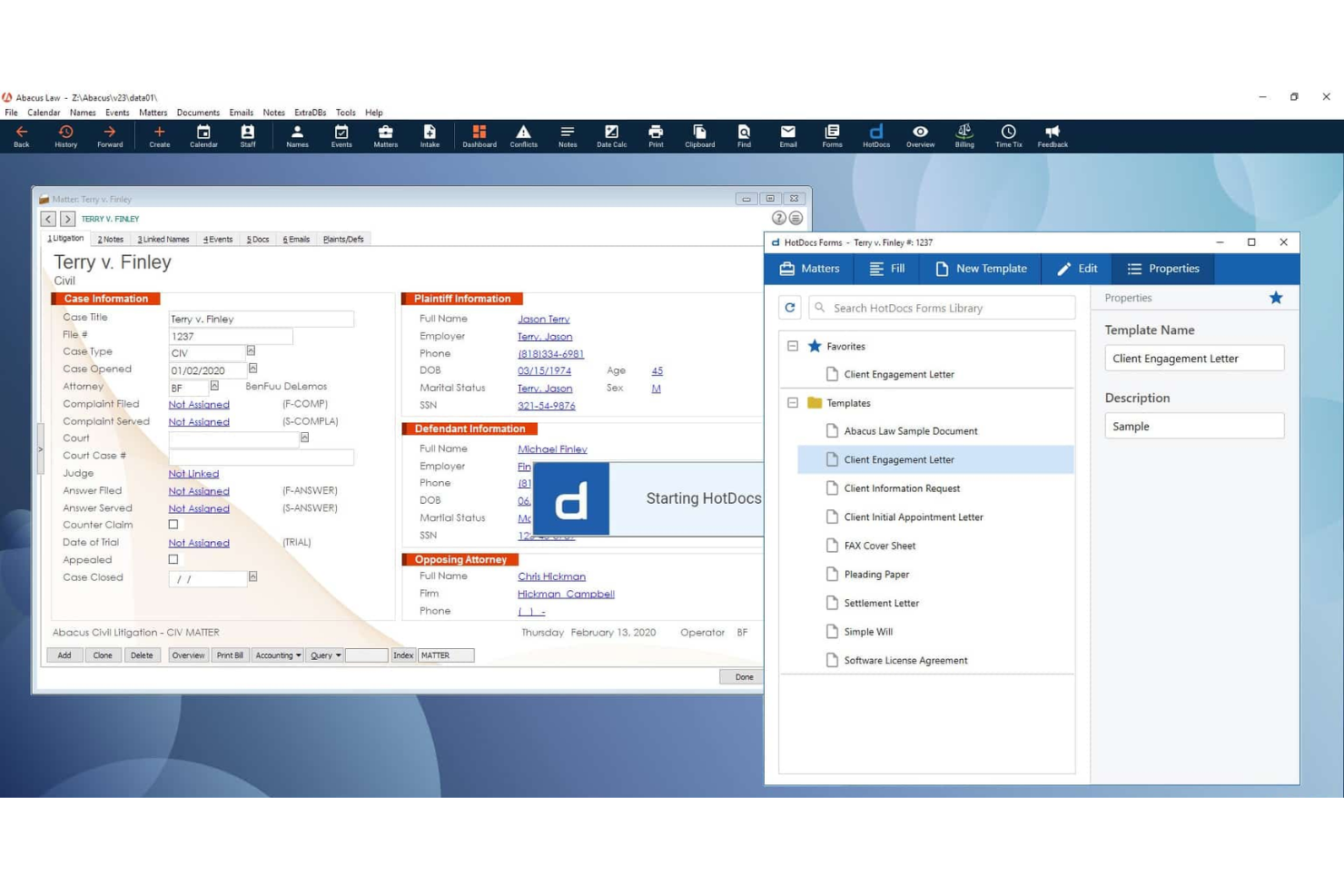Open the Events toolbar icon
Image resolution: width=1344 pixels, height=896 pixels.
tap(341, 136)
